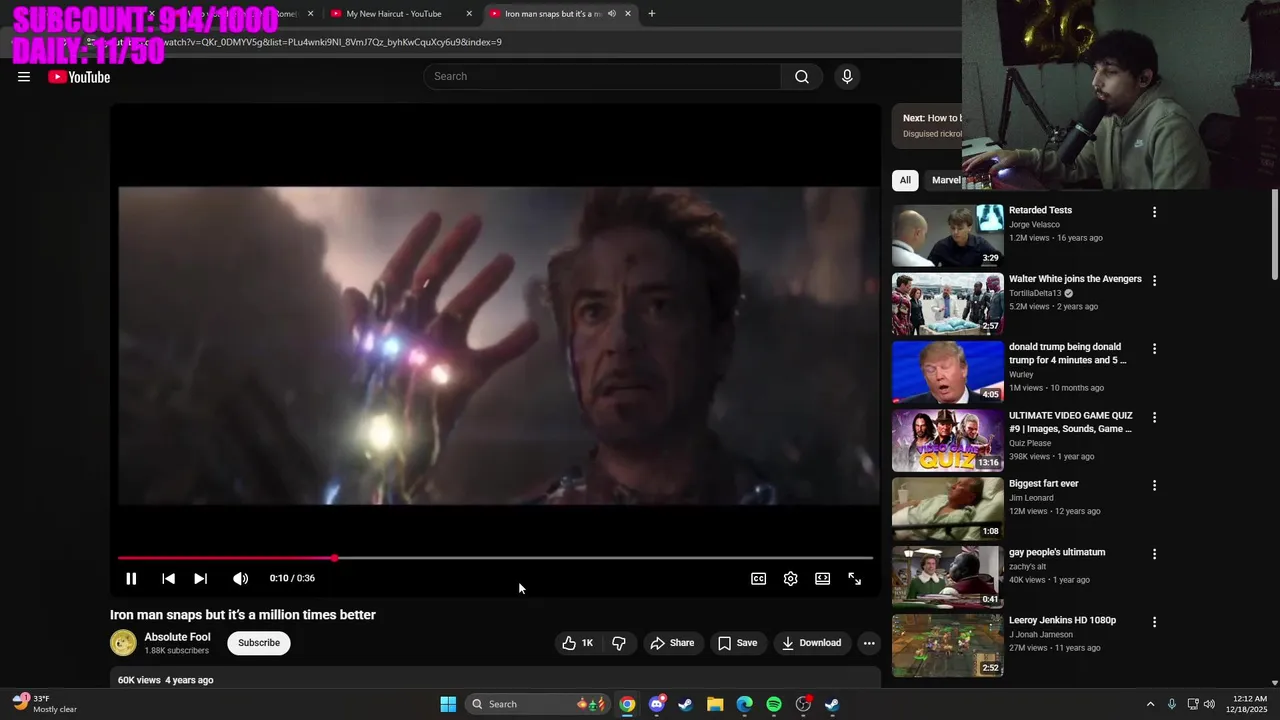Open ULTIMATE VIDEO GAME QUIZ #9 video
Screen dimensions: 1280x720
click(1071, 422)
